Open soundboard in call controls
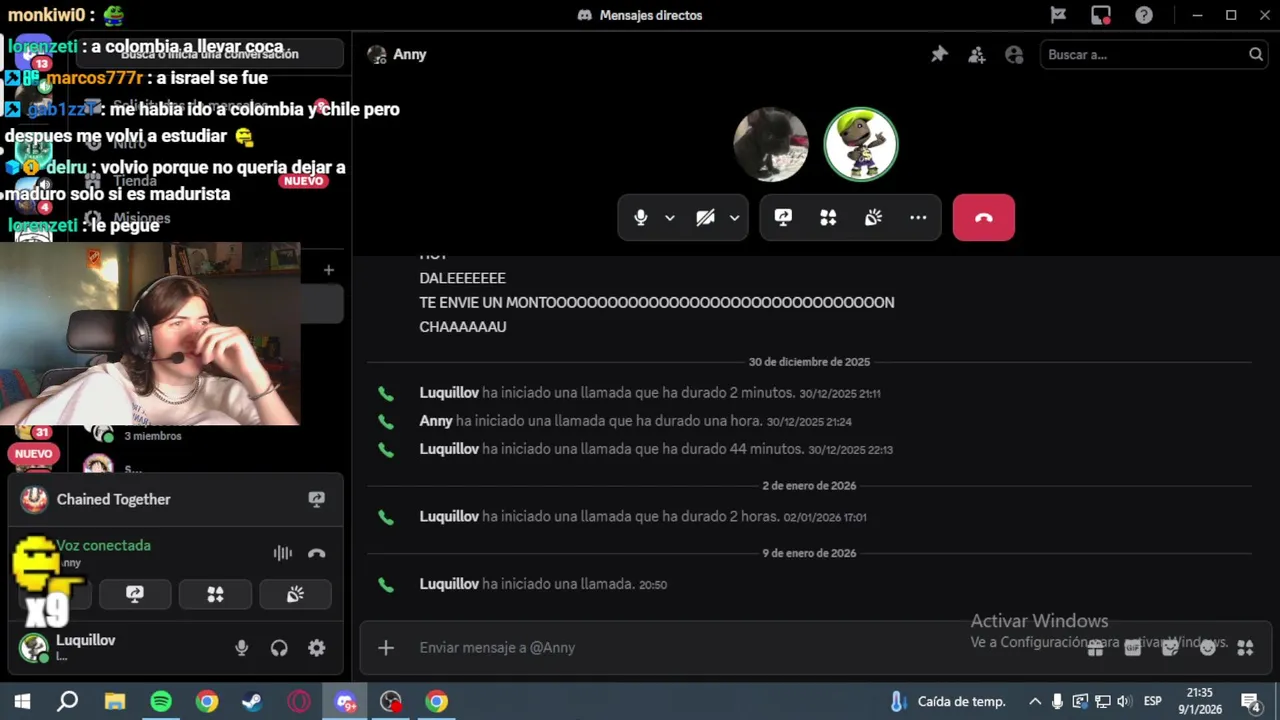 click(x=873, y=217)
